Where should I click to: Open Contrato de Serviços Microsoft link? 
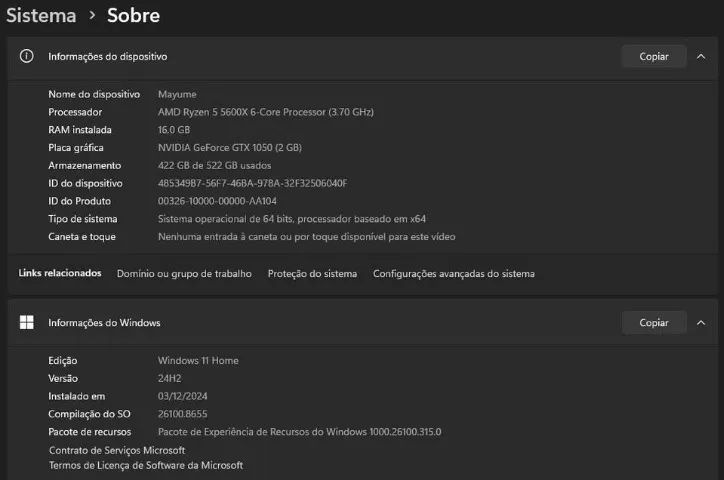pyautogui.click(x=117, y=450)
